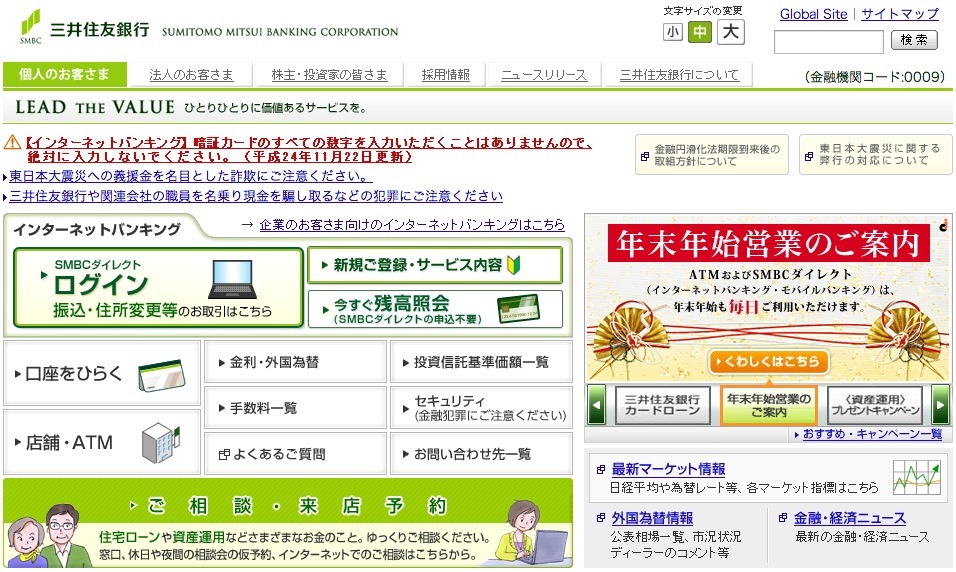Open セキュリティ (金融犯罪にご注意ください)
This screenshot has width=956, height=572.
pyautogui.click(x=481, y=408)
